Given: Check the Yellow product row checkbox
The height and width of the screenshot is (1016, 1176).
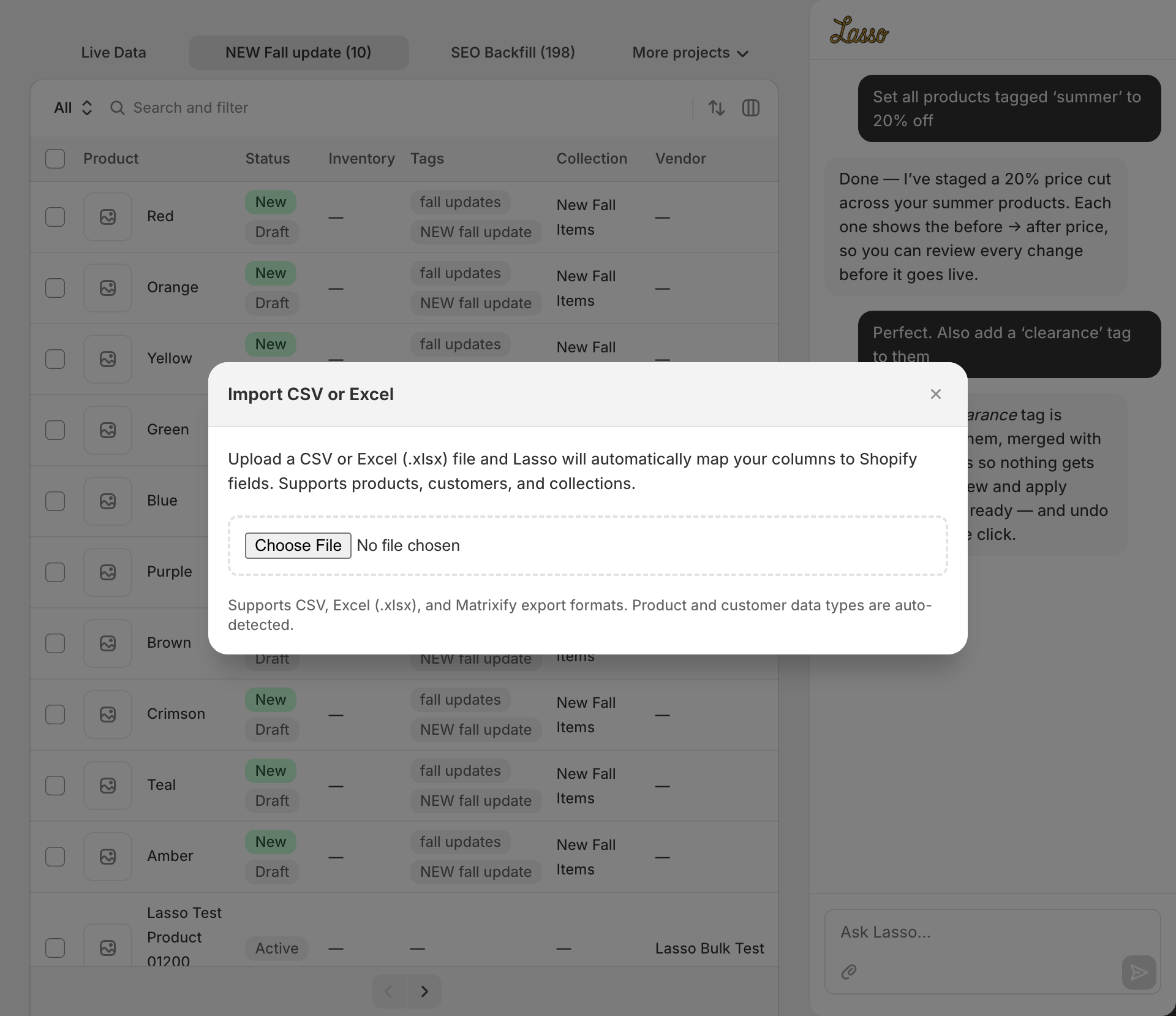Looking at the screenshot, I should [55, 359].
